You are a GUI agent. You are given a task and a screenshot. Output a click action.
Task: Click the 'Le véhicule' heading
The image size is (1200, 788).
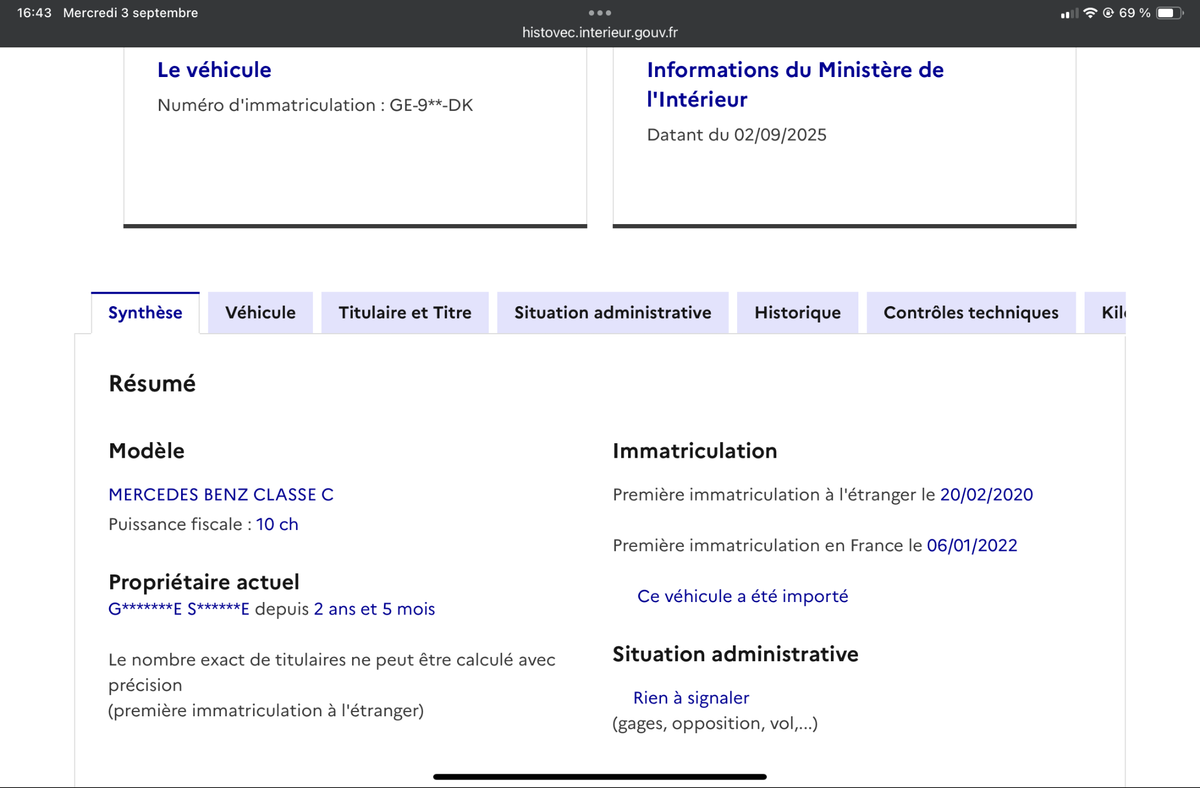(214, 70)
